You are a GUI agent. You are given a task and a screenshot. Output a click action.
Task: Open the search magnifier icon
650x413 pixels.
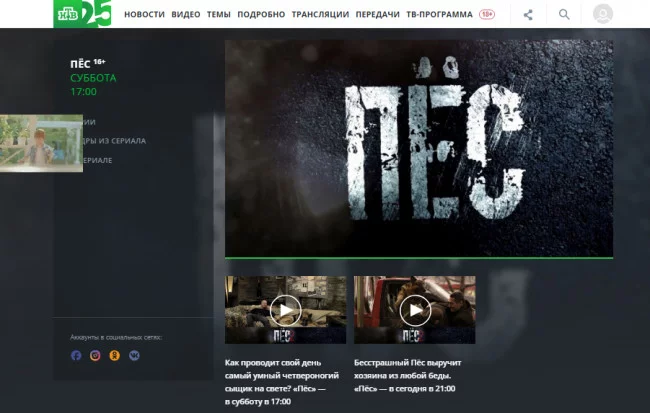click(x=564, y=15)
